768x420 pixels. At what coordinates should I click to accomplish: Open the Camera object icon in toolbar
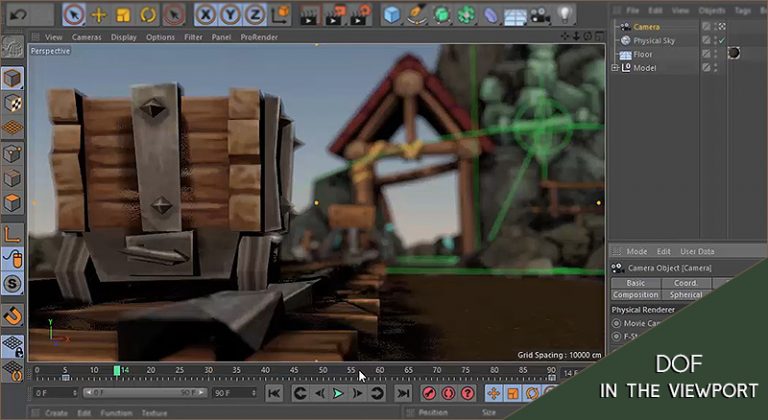pyautogui.click(x=539, y=15)
